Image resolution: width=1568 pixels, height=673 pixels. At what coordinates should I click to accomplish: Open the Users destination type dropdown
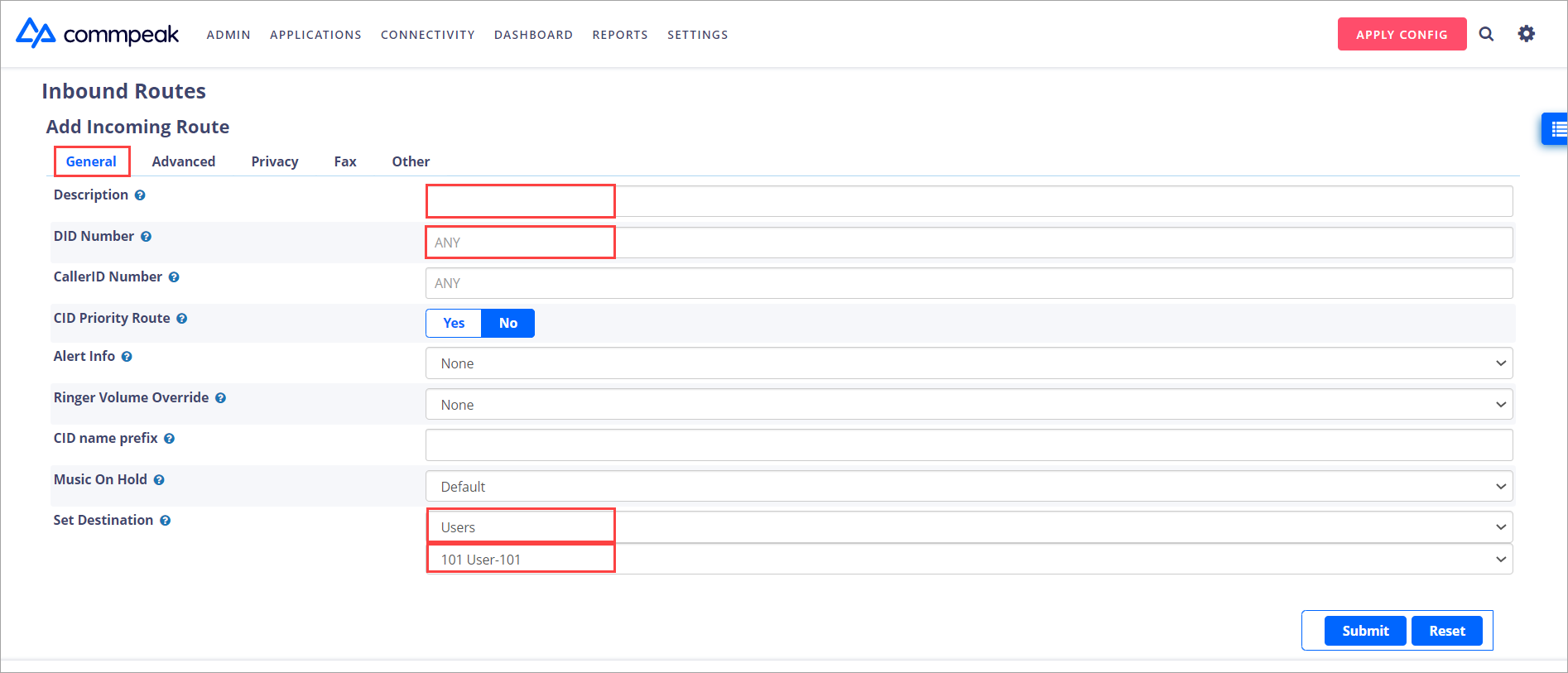pos(969,527)
